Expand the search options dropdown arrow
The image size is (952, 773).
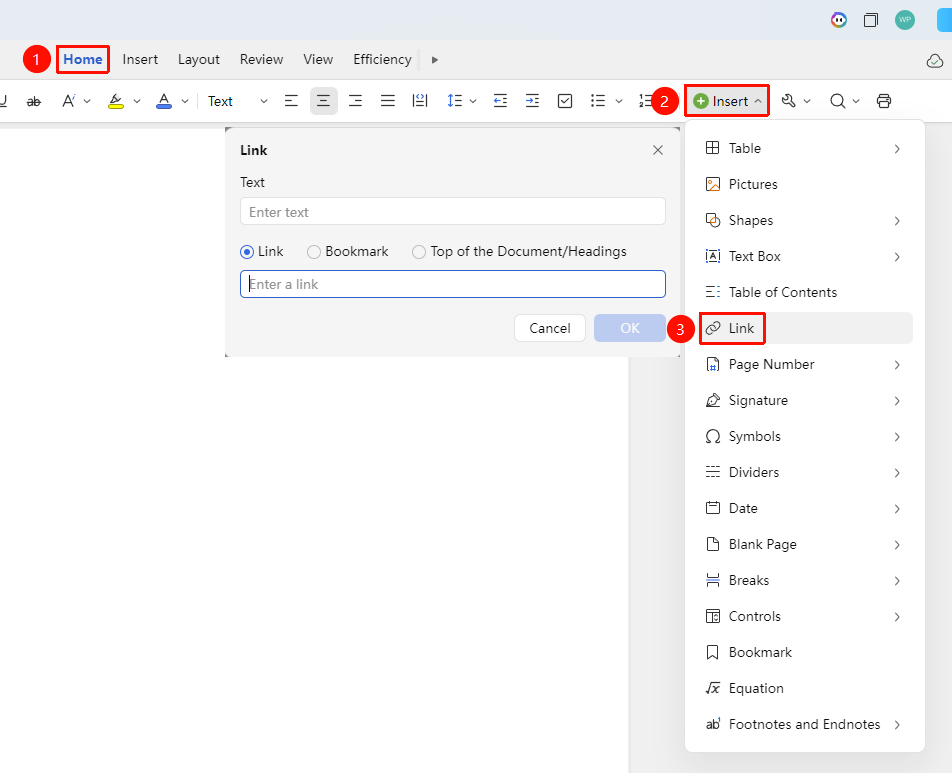tap(855, 101)
